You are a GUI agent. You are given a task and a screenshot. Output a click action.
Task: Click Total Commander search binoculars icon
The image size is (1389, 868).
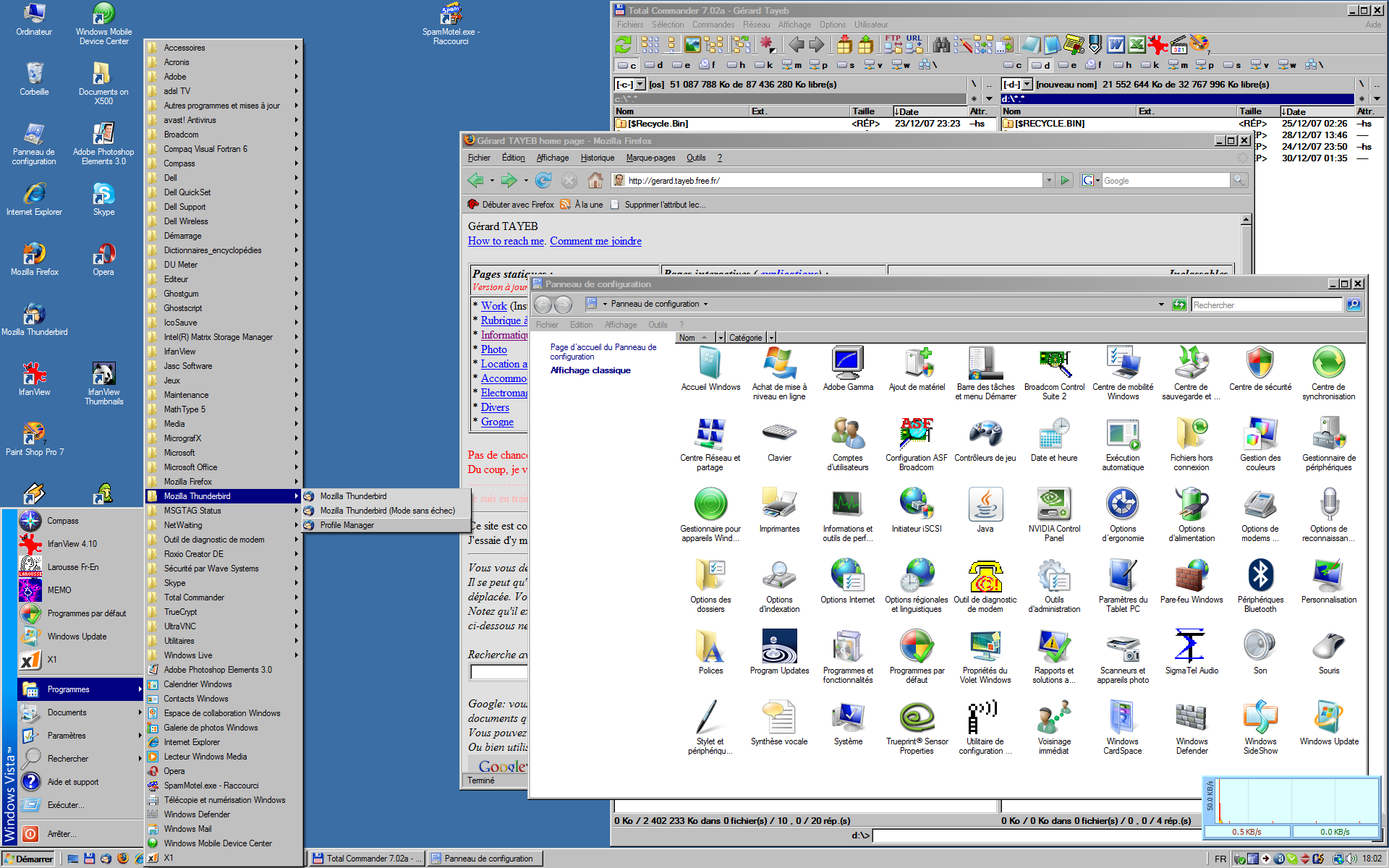click(940, 45)
